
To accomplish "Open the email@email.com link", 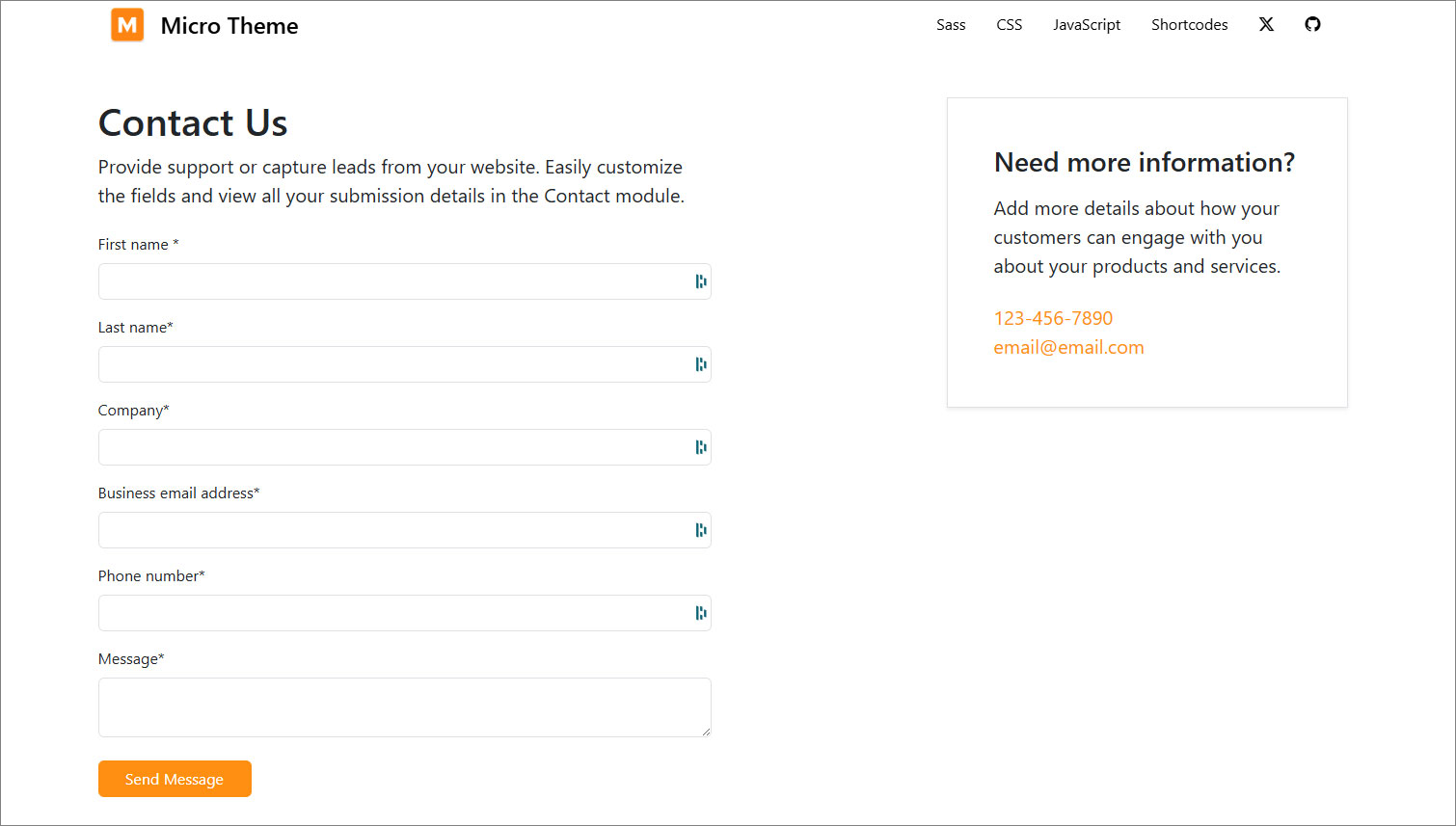I will 1068,347.
